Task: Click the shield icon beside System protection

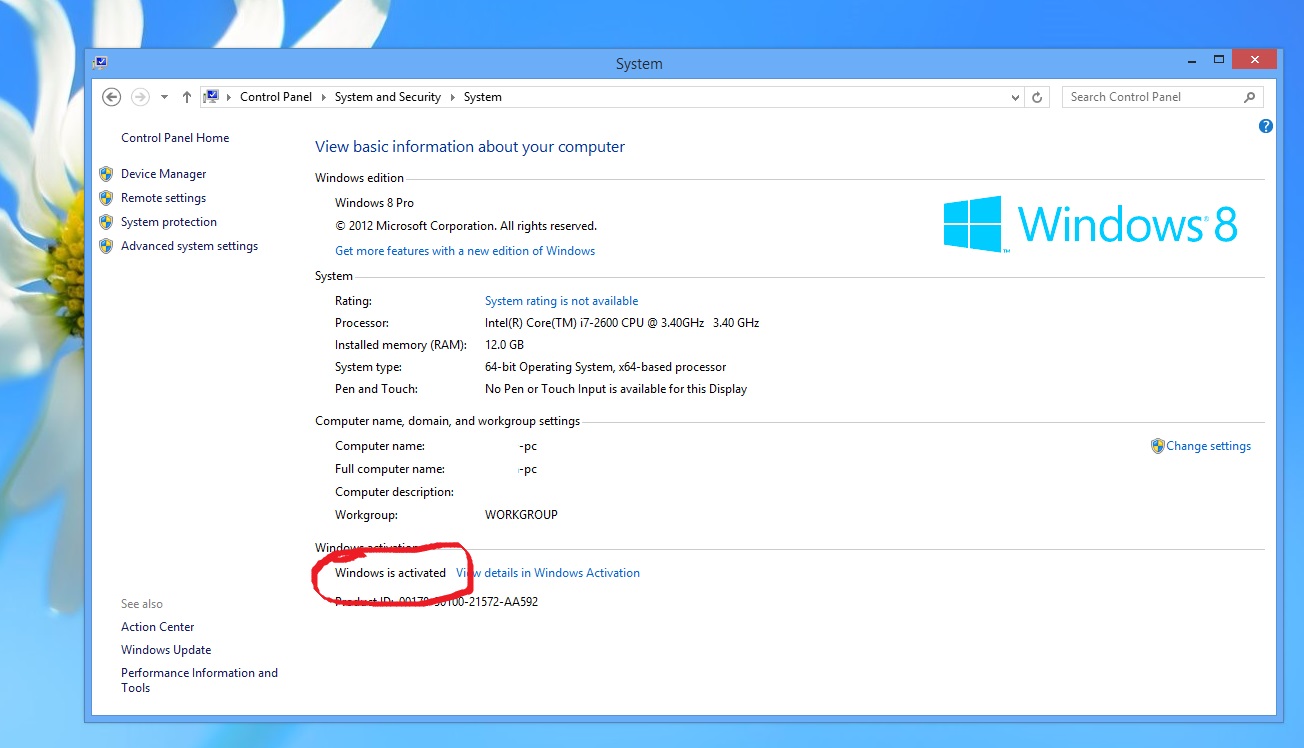Action: [106, 222]
